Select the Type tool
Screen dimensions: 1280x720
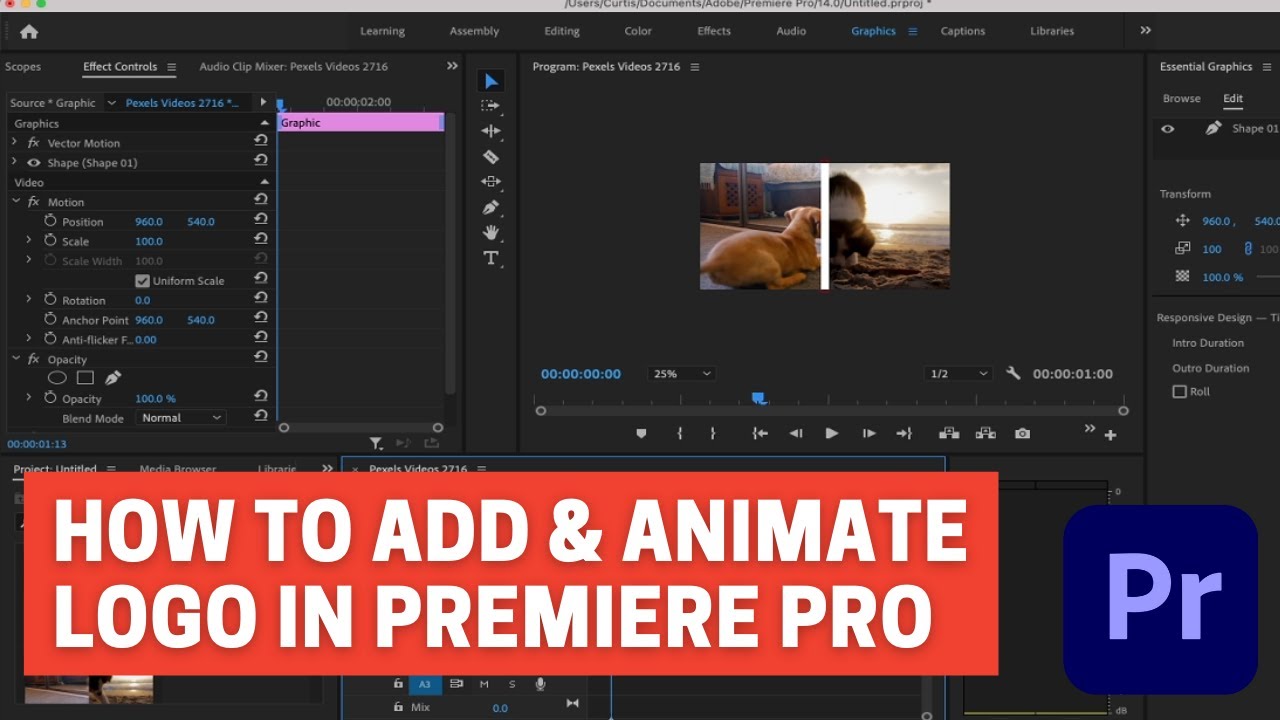(x=490, y=258)
